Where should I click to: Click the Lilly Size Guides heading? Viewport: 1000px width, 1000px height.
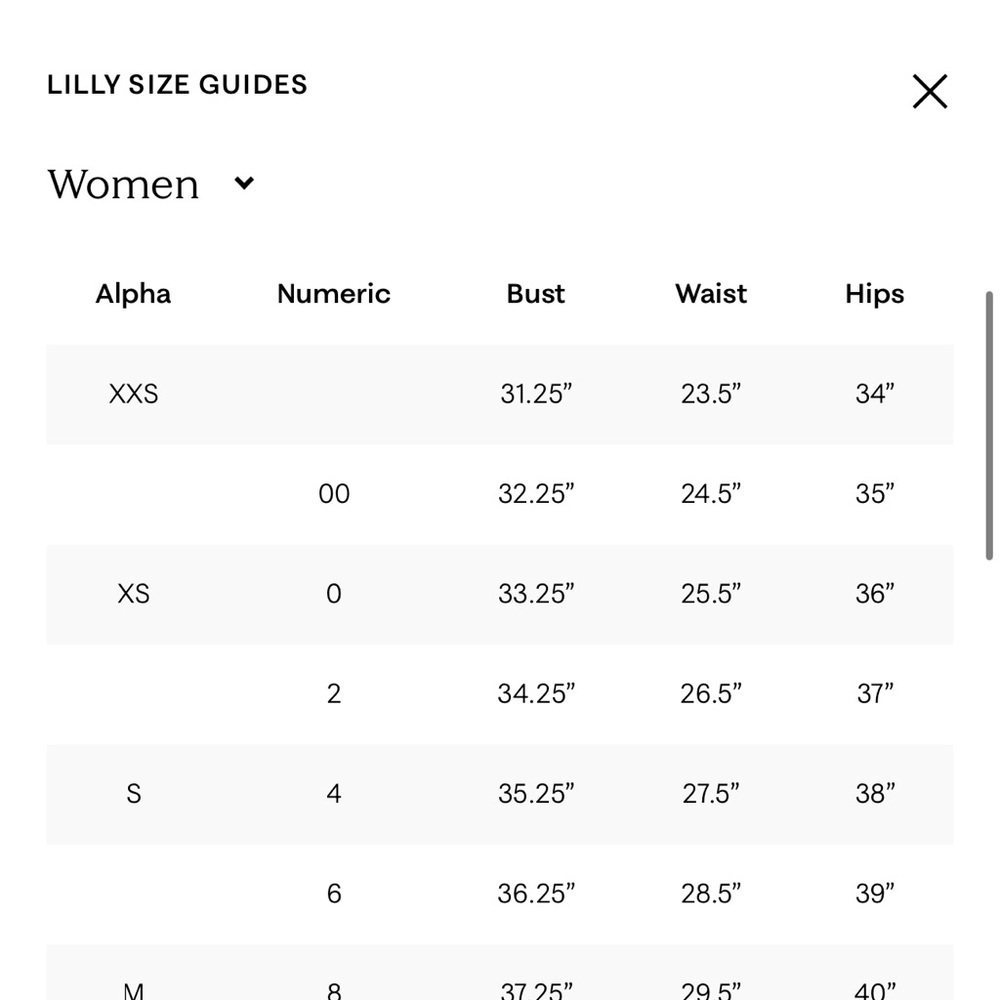pos(177,85)
